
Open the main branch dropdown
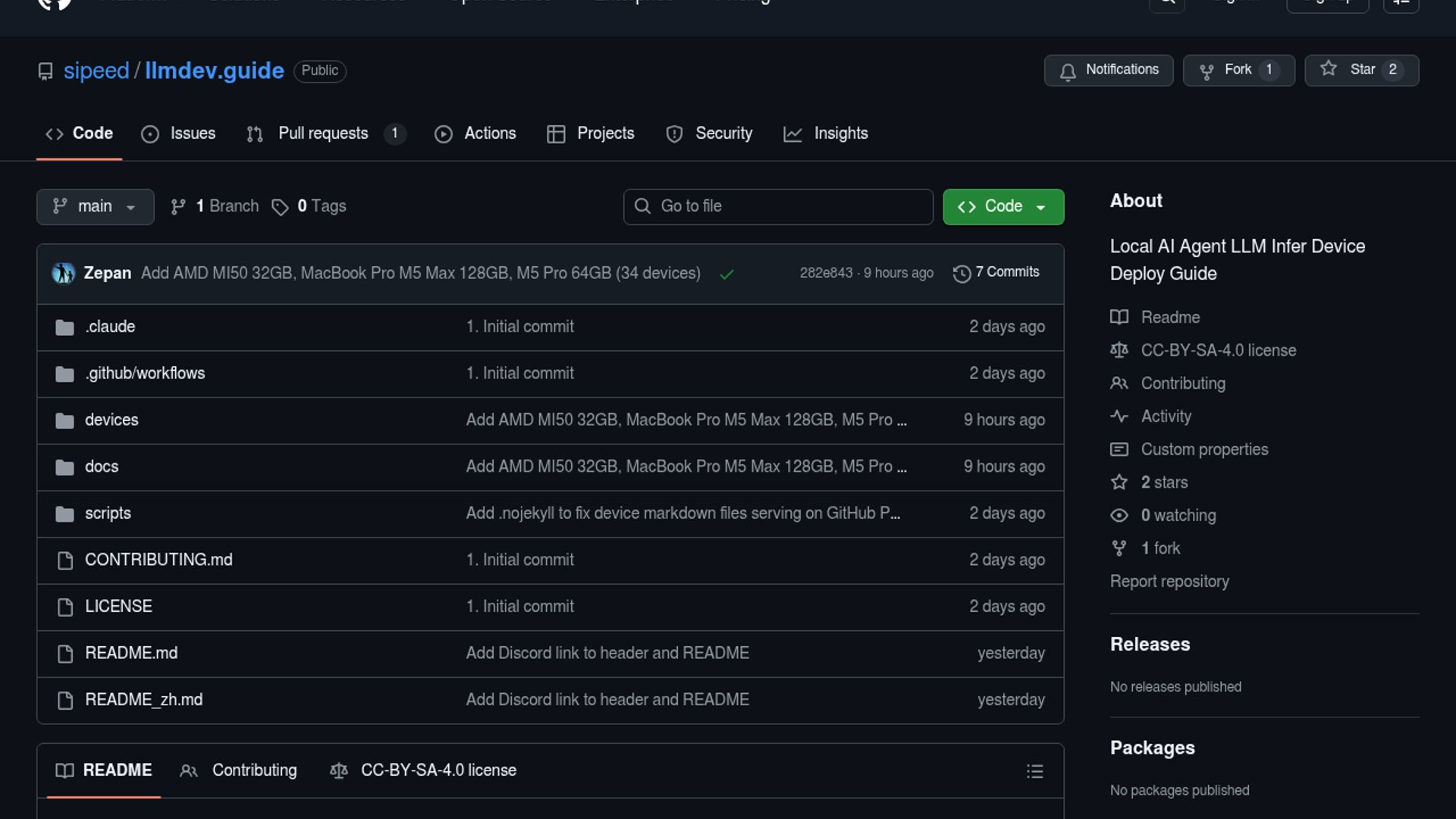(x=95, y=207)
